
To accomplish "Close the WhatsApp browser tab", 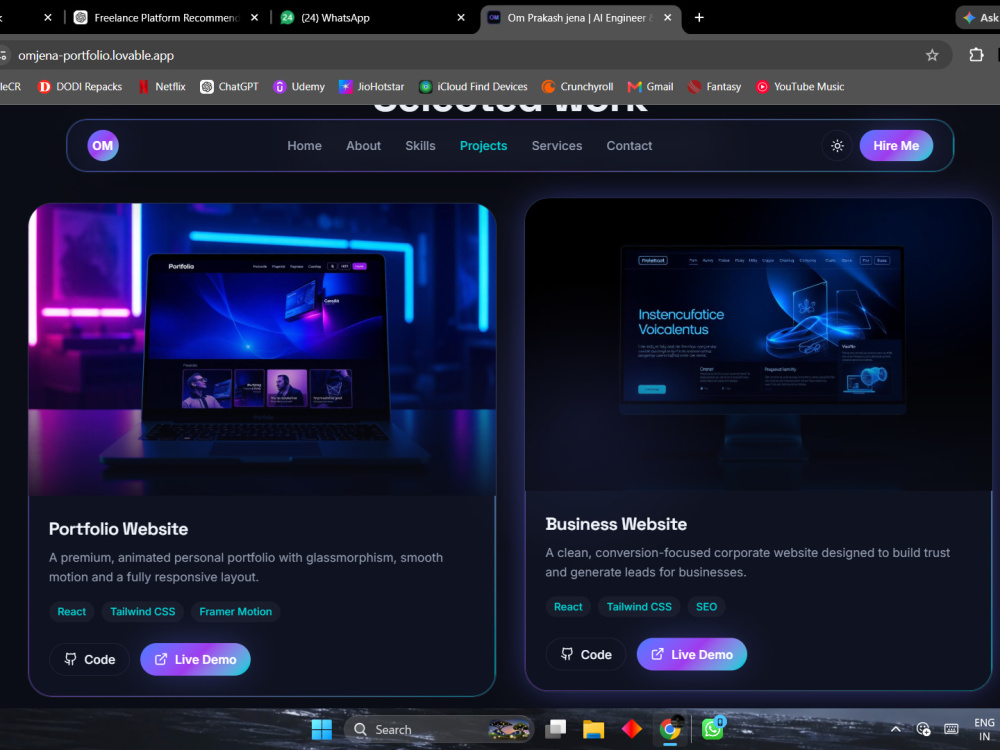I will (461, 18).
